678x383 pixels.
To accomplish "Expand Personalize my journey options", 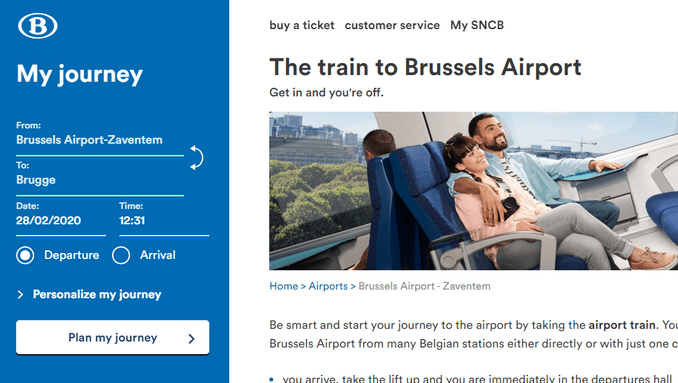I will (97, 295).
